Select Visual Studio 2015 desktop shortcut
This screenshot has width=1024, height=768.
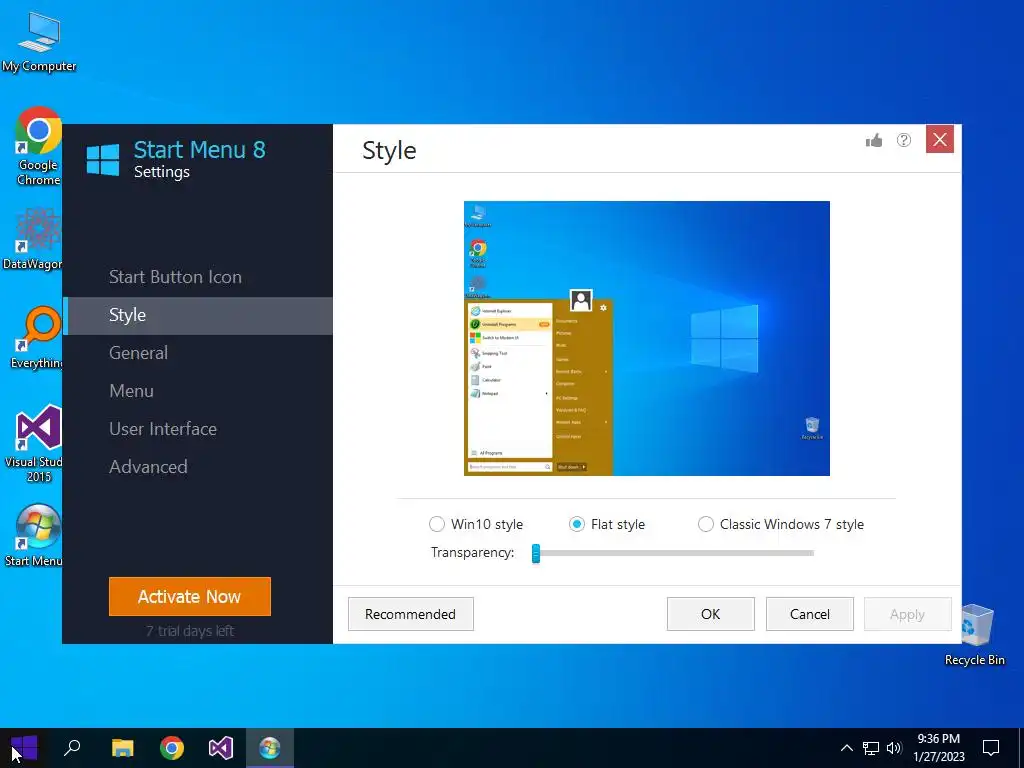[34, 444]
